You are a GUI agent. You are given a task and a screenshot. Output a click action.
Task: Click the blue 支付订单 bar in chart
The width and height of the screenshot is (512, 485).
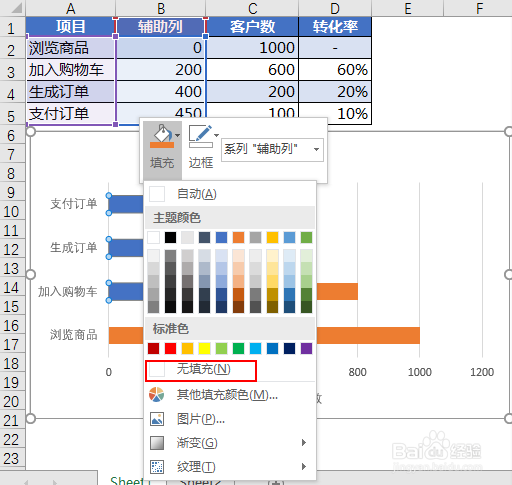click(126, 204)
